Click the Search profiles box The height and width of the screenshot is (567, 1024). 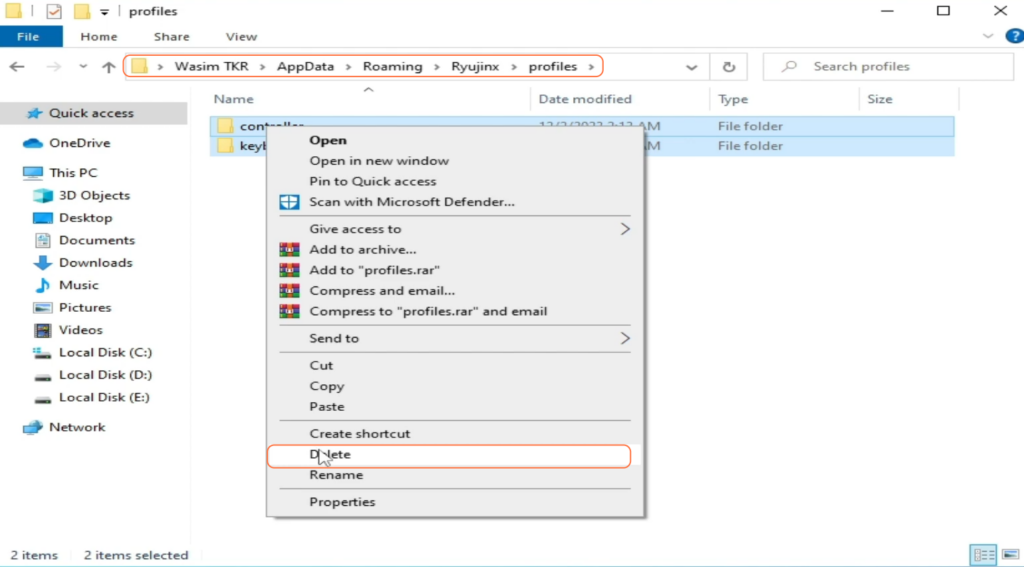click(888, 67)
